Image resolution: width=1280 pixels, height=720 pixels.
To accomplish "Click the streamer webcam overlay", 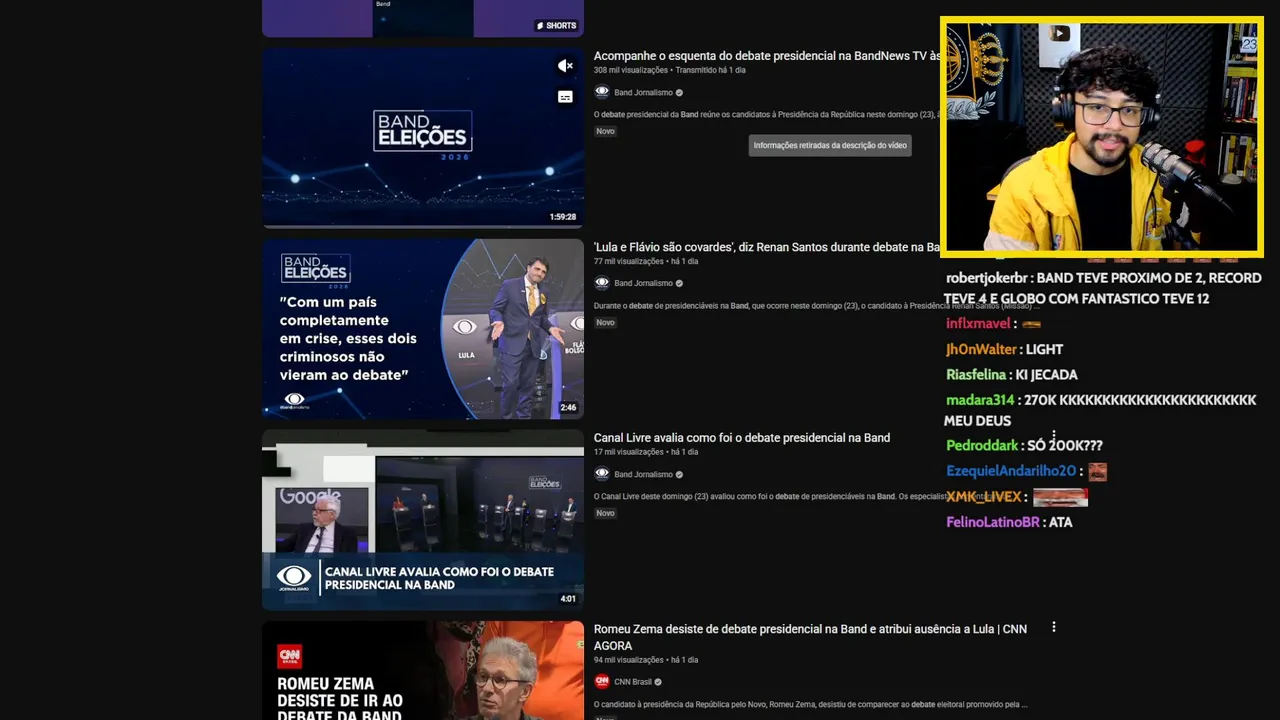I will click(x=1101, y=137).
